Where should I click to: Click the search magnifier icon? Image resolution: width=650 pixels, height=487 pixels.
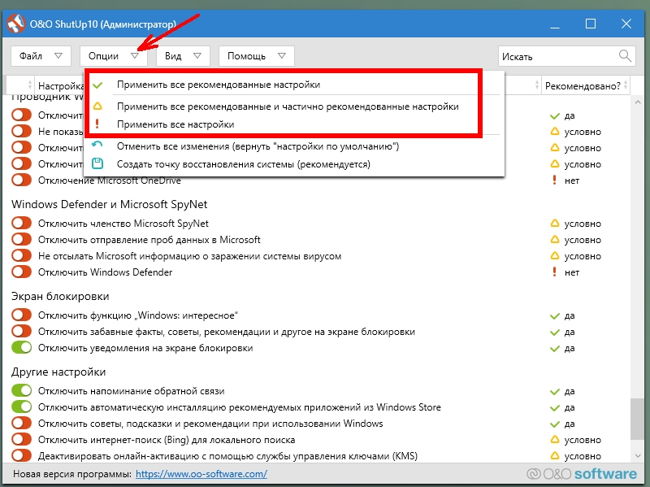point(625,56)
